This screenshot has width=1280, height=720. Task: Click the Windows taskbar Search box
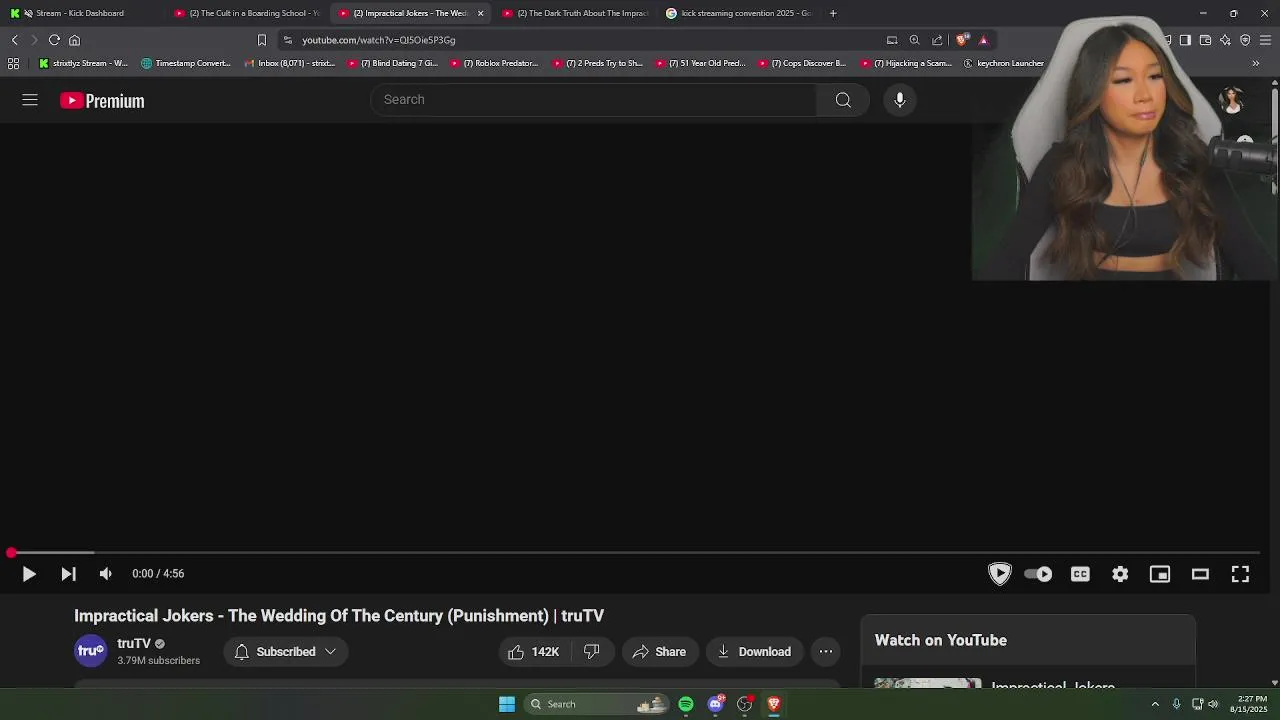coord(598,704)
